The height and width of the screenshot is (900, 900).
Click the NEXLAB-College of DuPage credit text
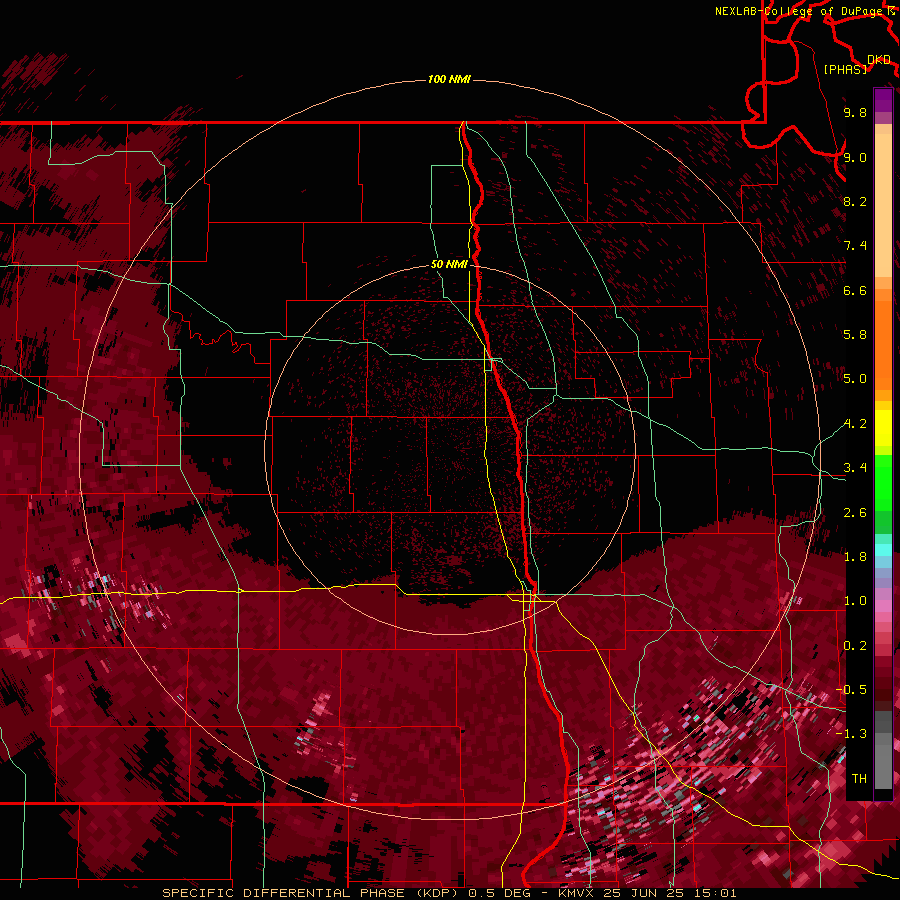point(799,11)
